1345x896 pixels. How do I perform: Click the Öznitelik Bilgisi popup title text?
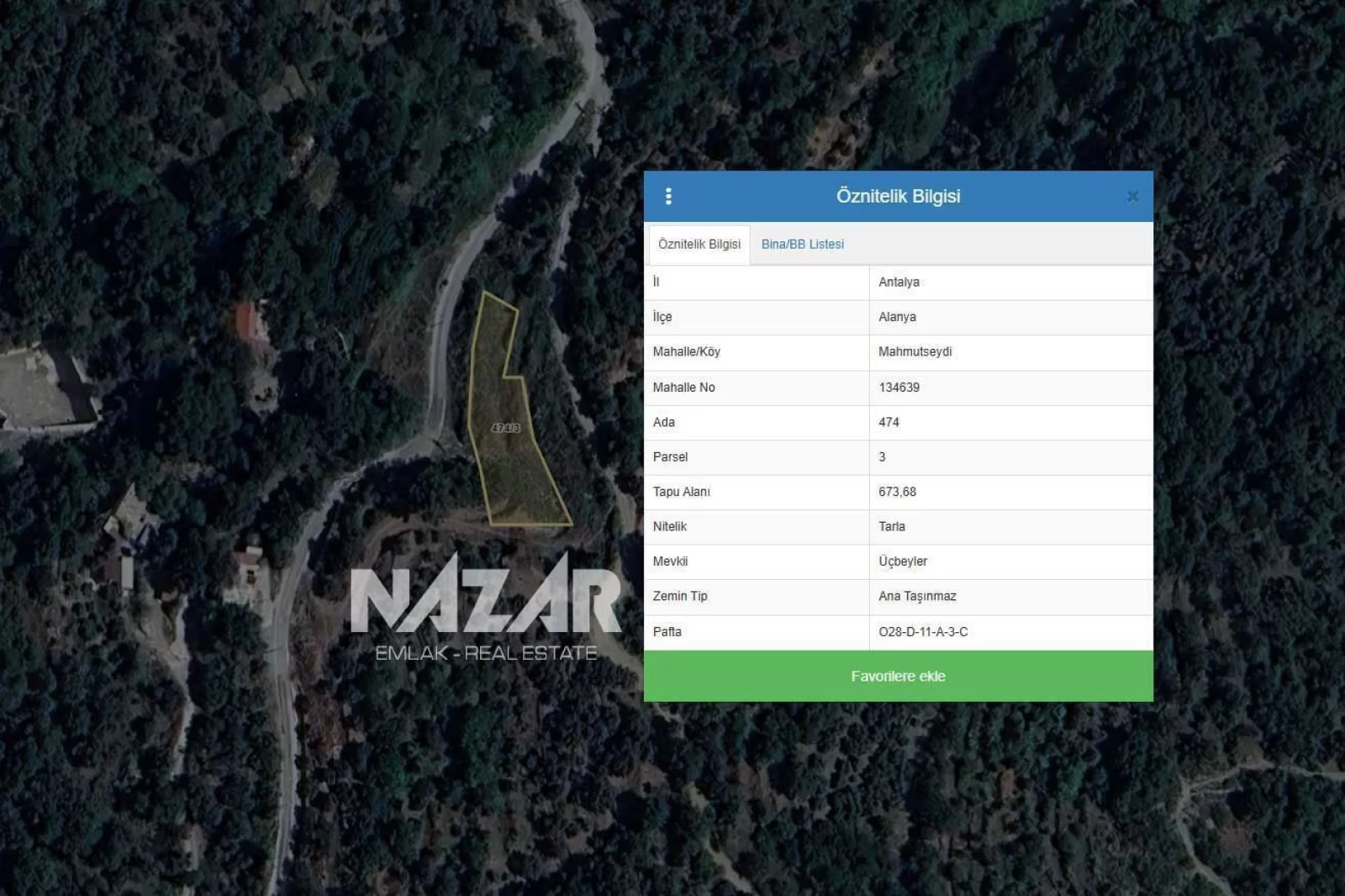(898, 197)
